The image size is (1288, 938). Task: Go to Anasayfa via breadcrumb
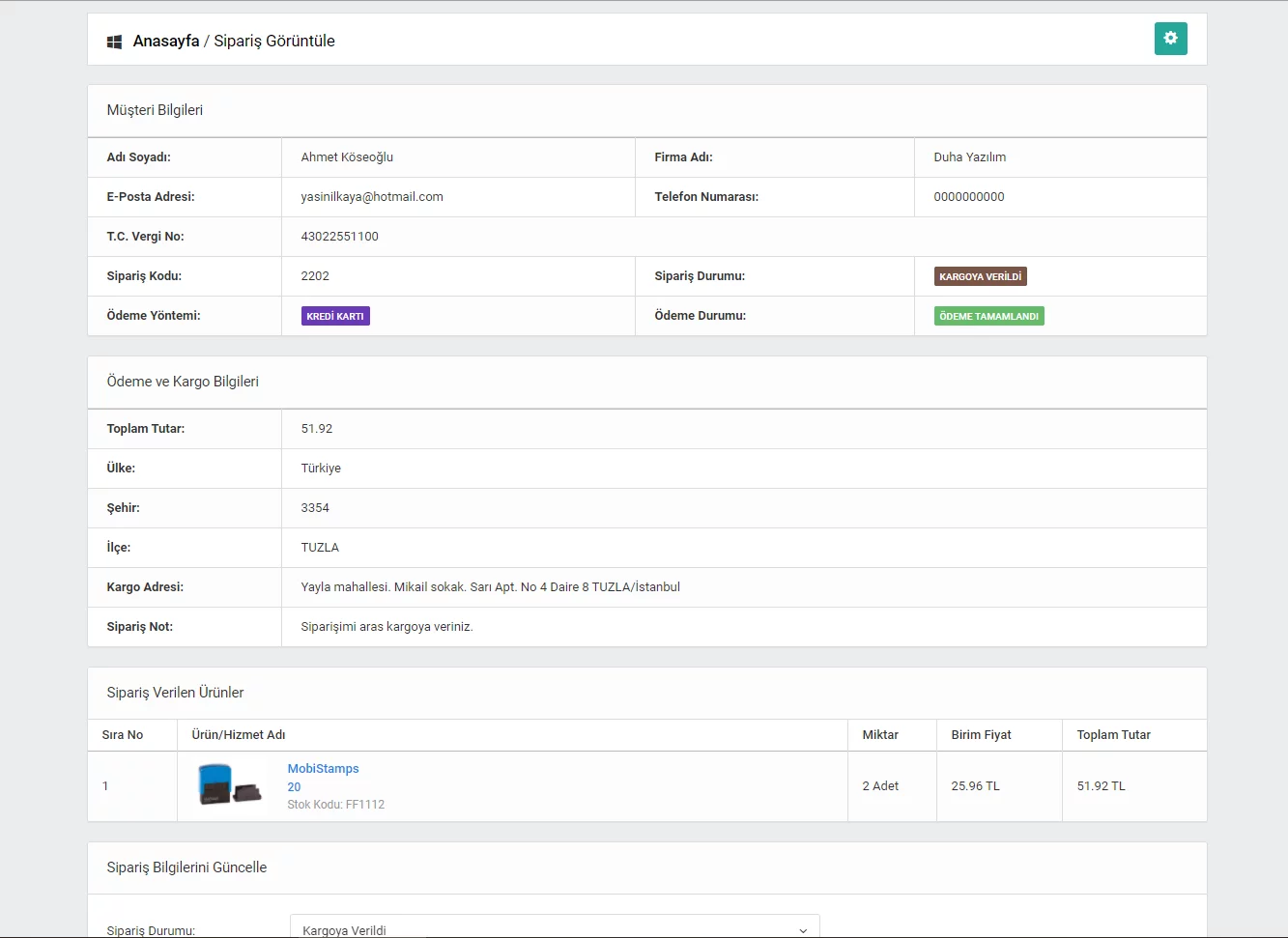166,41
